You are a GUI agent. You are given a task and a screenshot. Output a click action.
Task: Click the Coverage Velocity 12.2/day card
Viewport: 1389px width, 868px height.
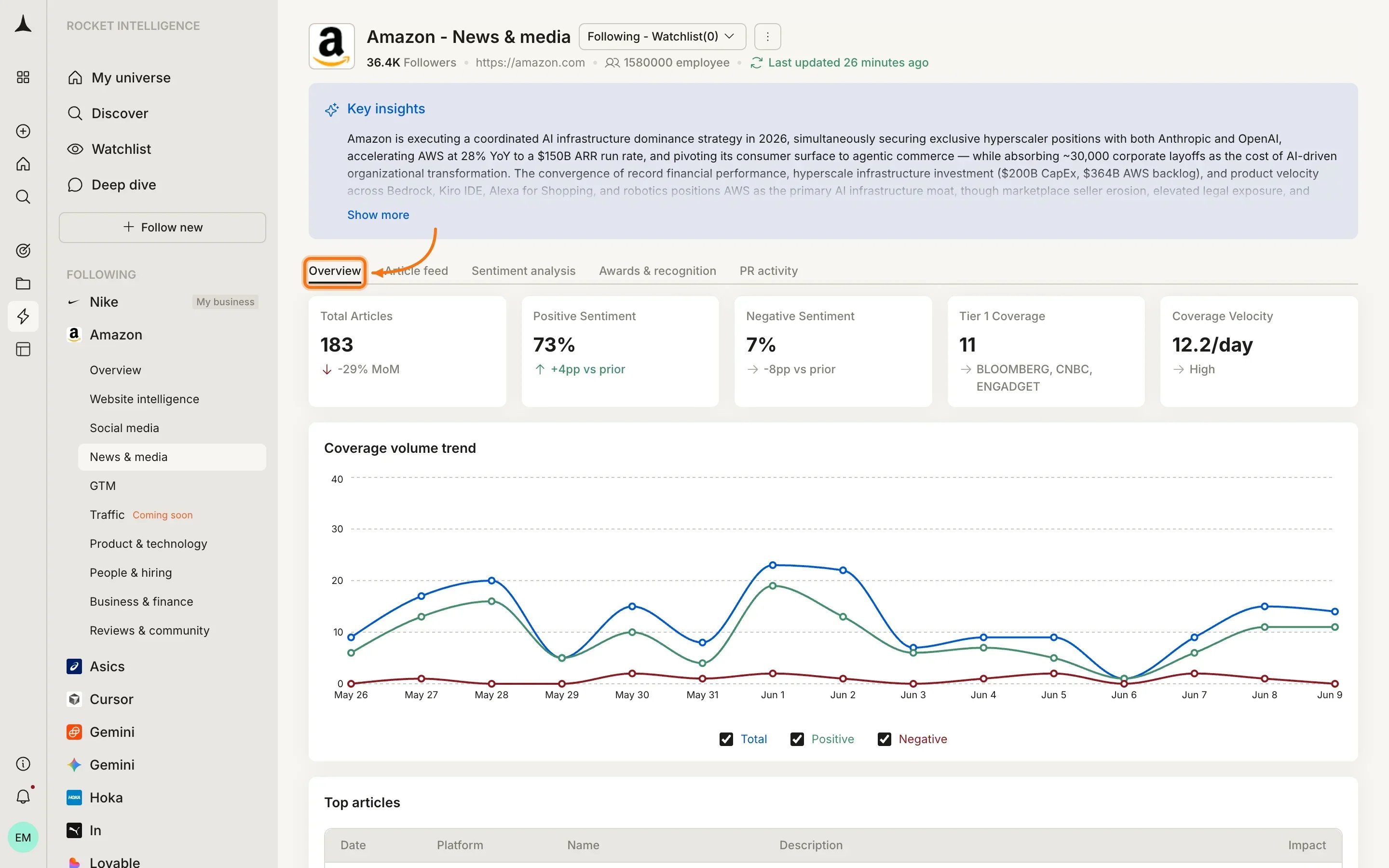pyautogui.click(x=1259, y=352)
